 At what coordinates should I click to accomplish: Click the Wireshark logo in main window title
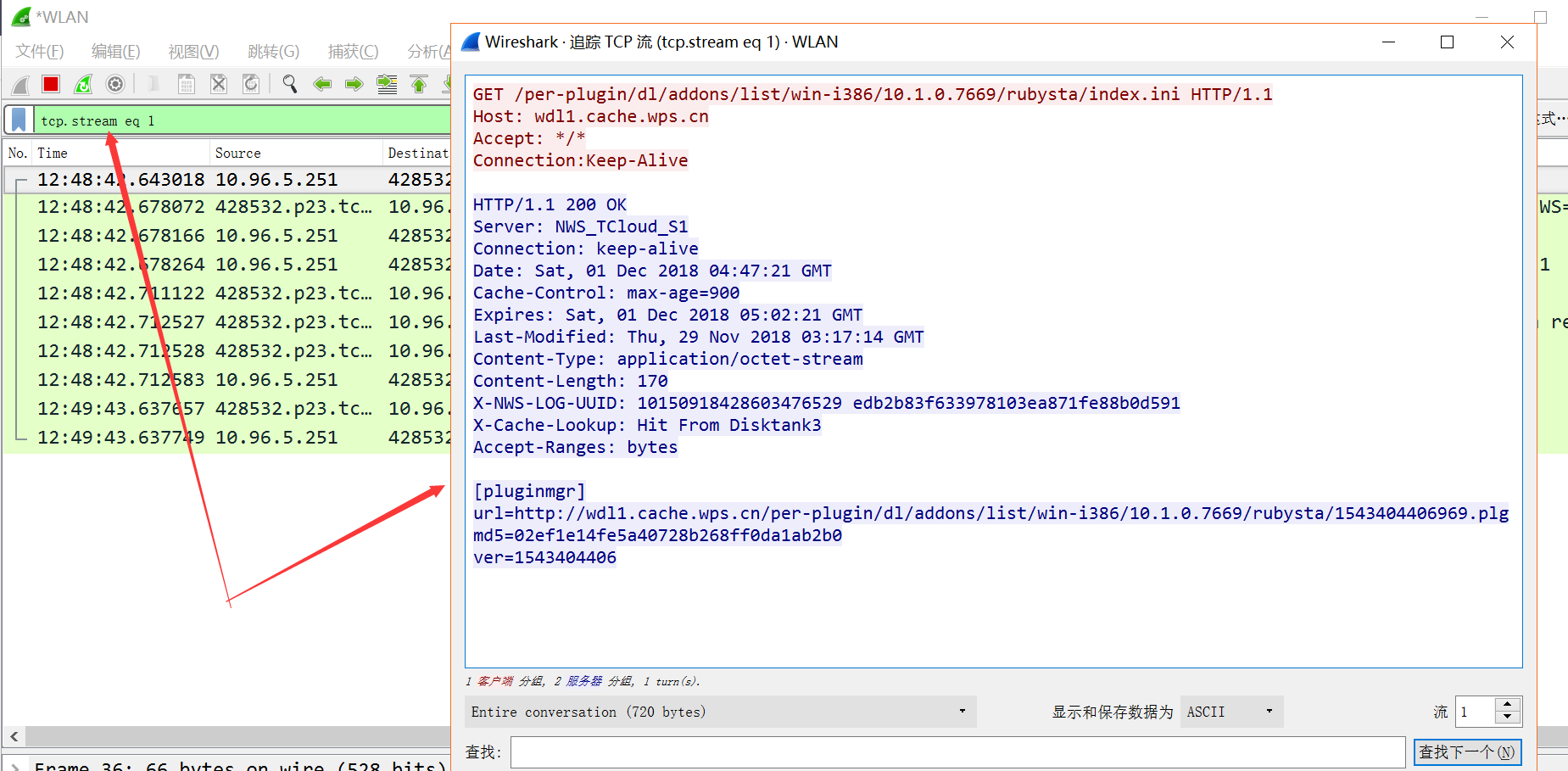pyautogui.click(x=21, y=17)
